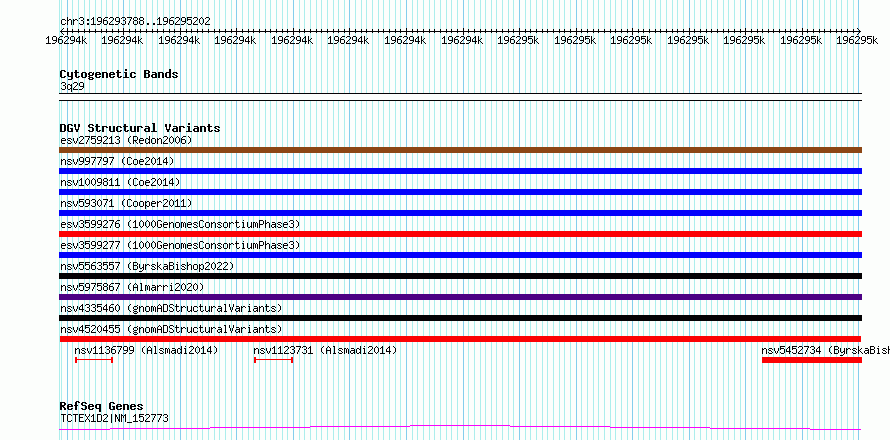The image size is (890, 440).
Task: Select the nsv1123731 (Alsmadi2014) small variant glyph
Action: 274,360
